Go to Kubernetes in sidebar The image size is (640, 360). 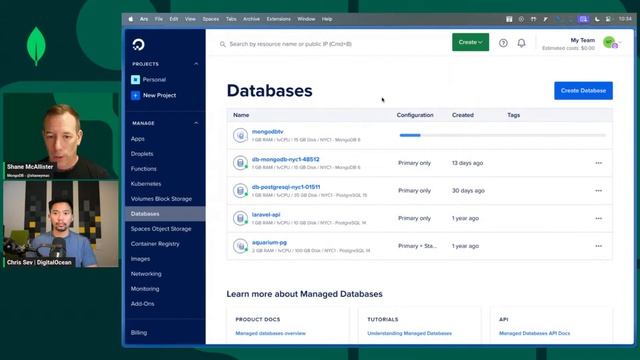tap(146, 184)
